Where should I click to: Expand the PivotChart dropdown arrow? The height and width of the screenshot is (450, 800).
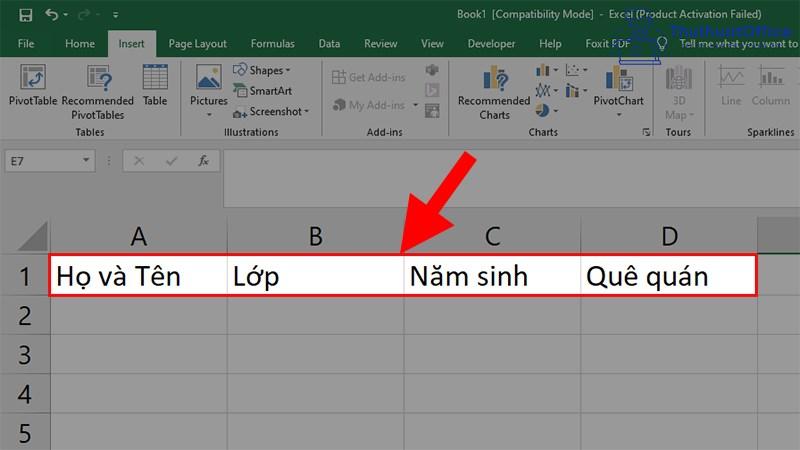[618, 115]
